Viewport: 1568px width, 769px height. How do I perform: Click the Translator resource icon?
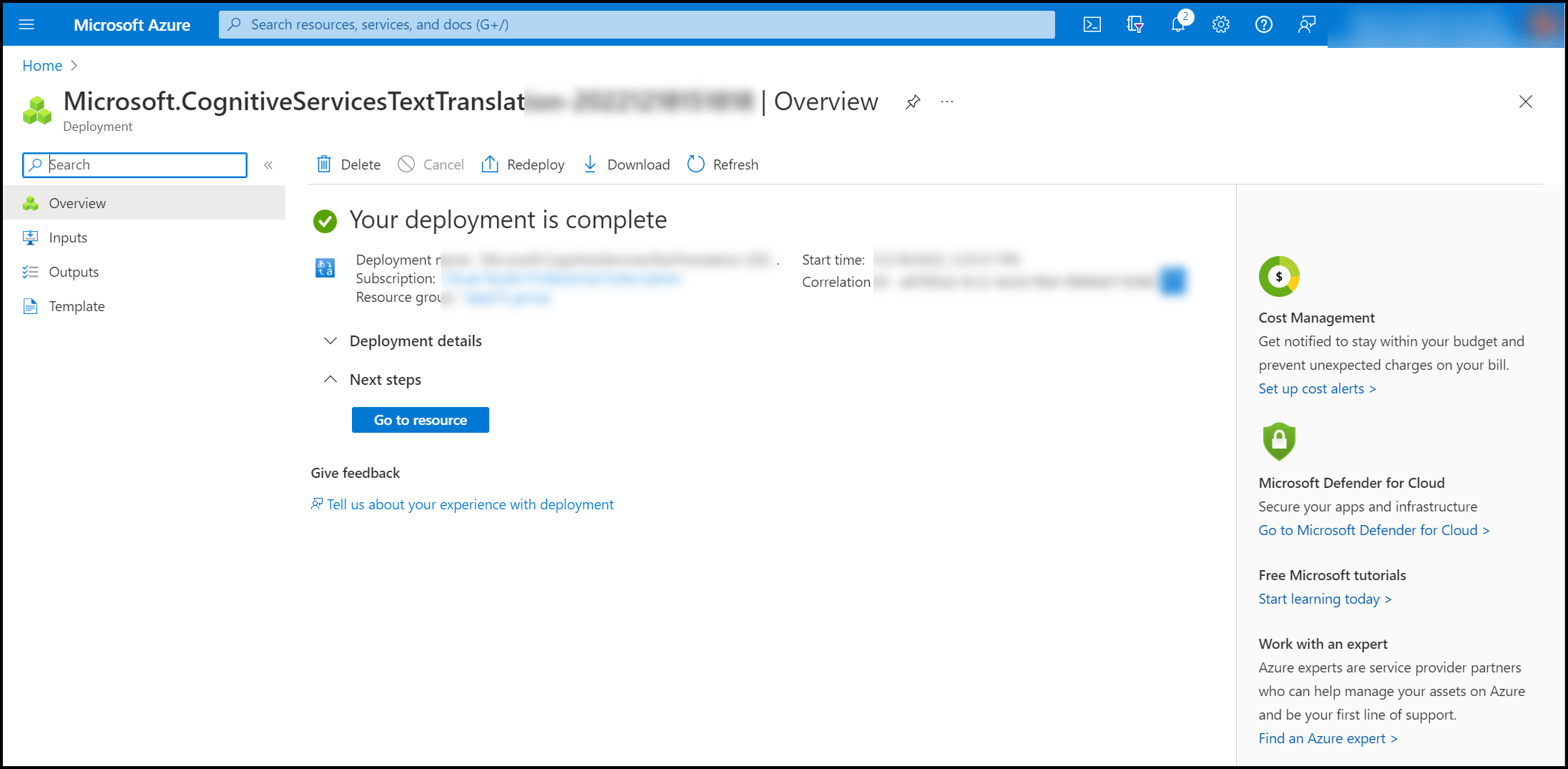(x=325, y=268)
